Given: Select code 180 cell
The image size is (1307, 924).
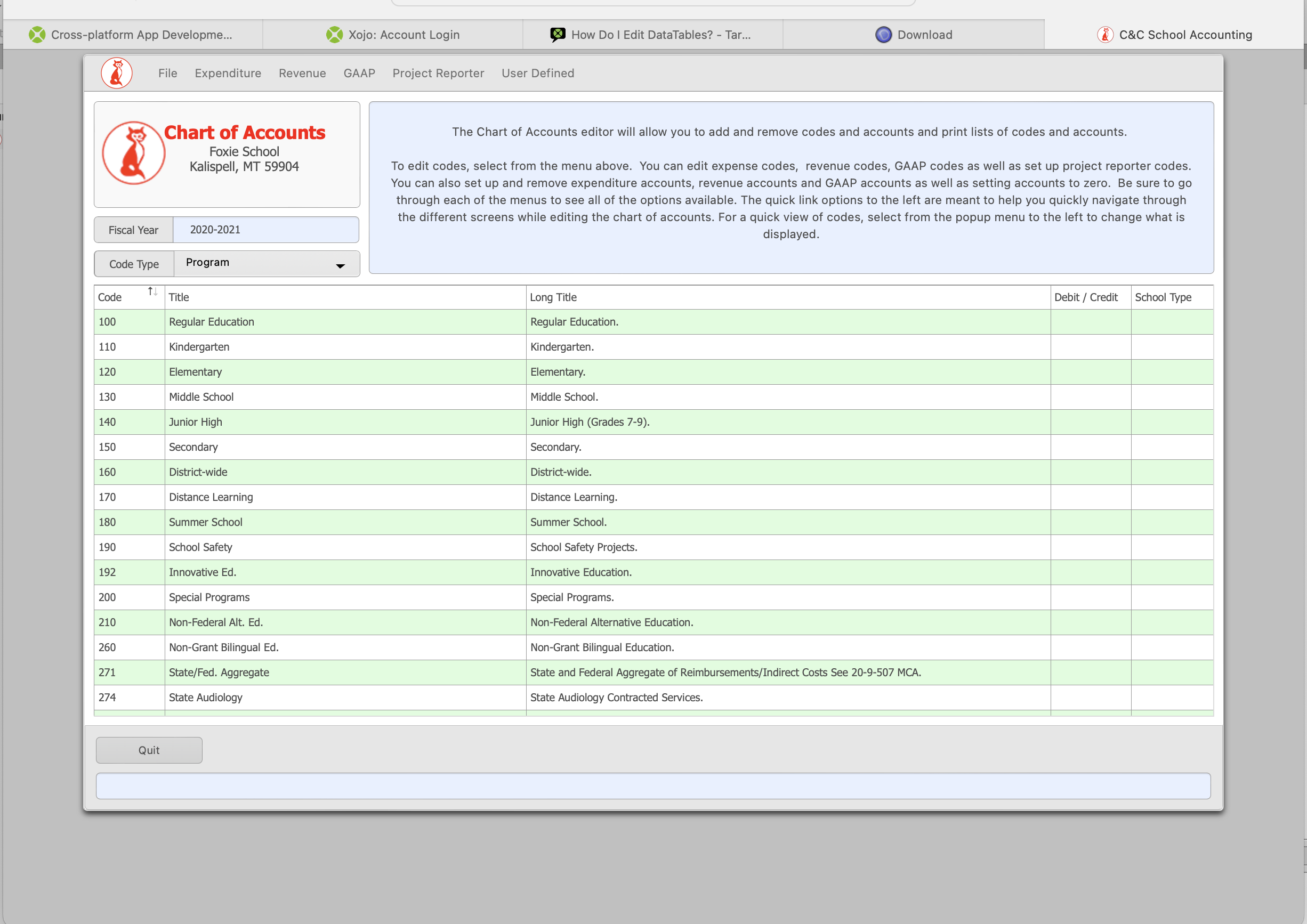Looking at the screenshot, I should point(129,522).
